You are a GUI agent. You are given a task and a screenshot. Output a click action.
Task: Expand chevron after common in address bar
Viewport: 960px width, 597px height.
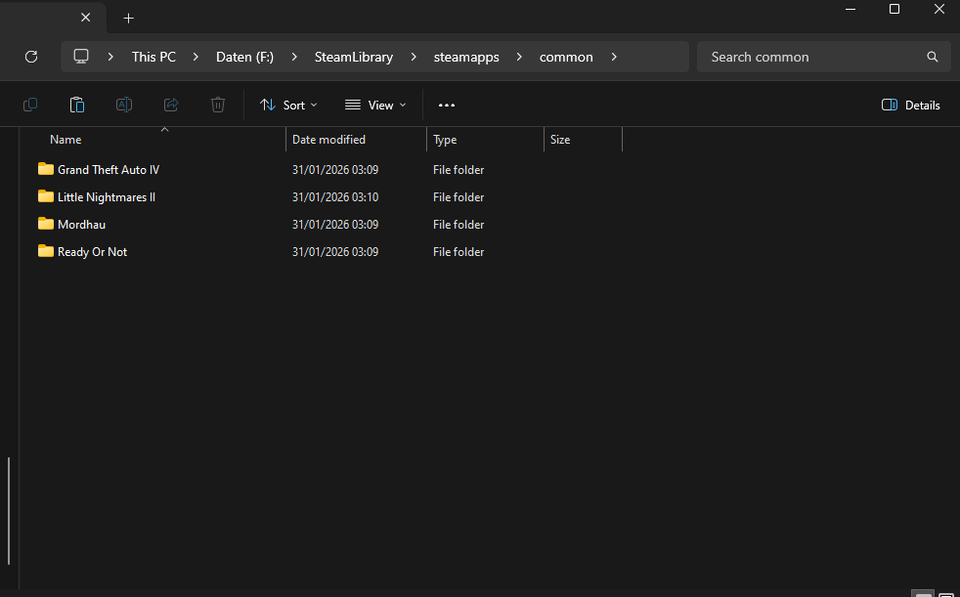[613, 57]
